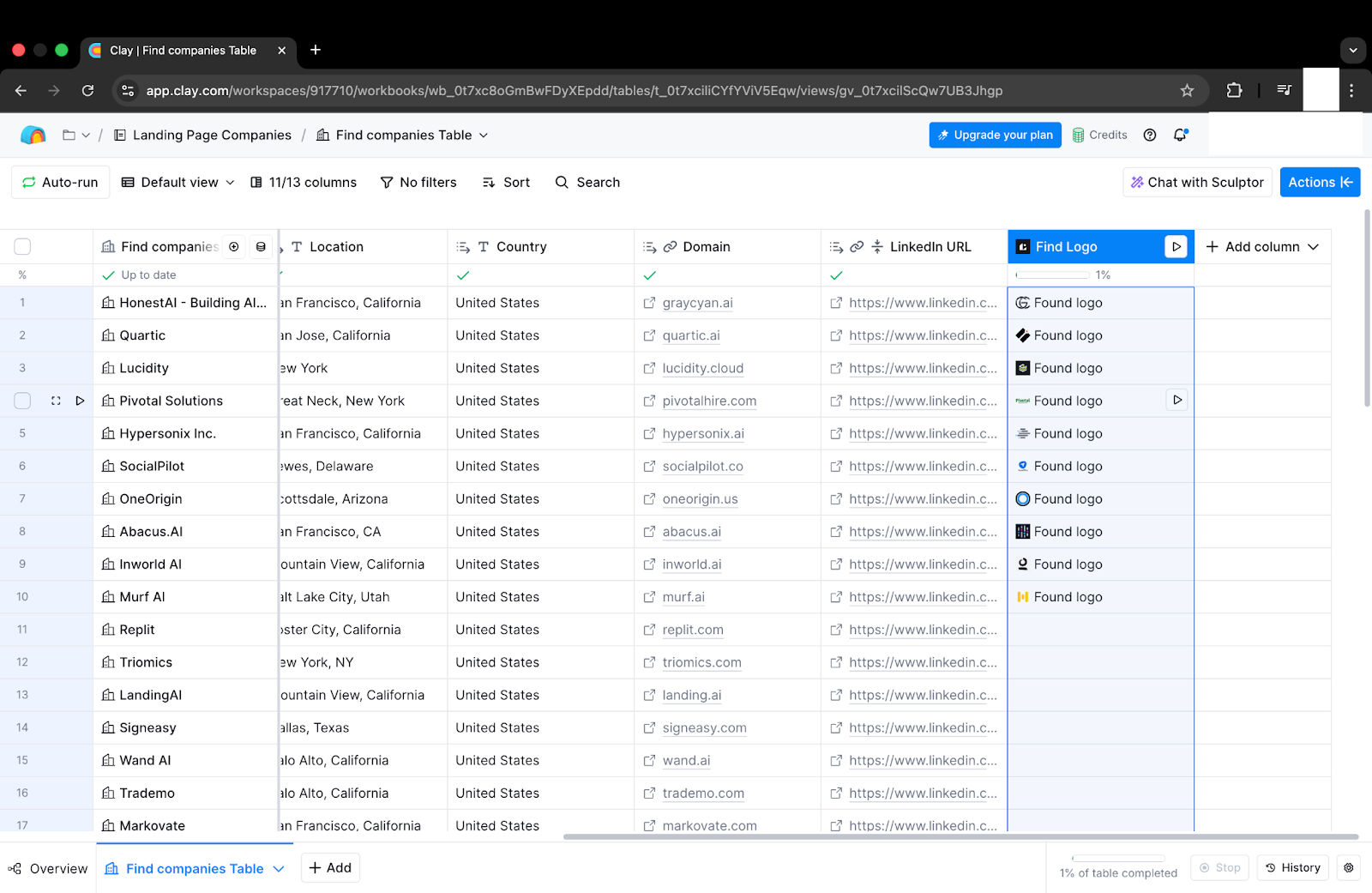Click the table completed progress bar

1118,859
